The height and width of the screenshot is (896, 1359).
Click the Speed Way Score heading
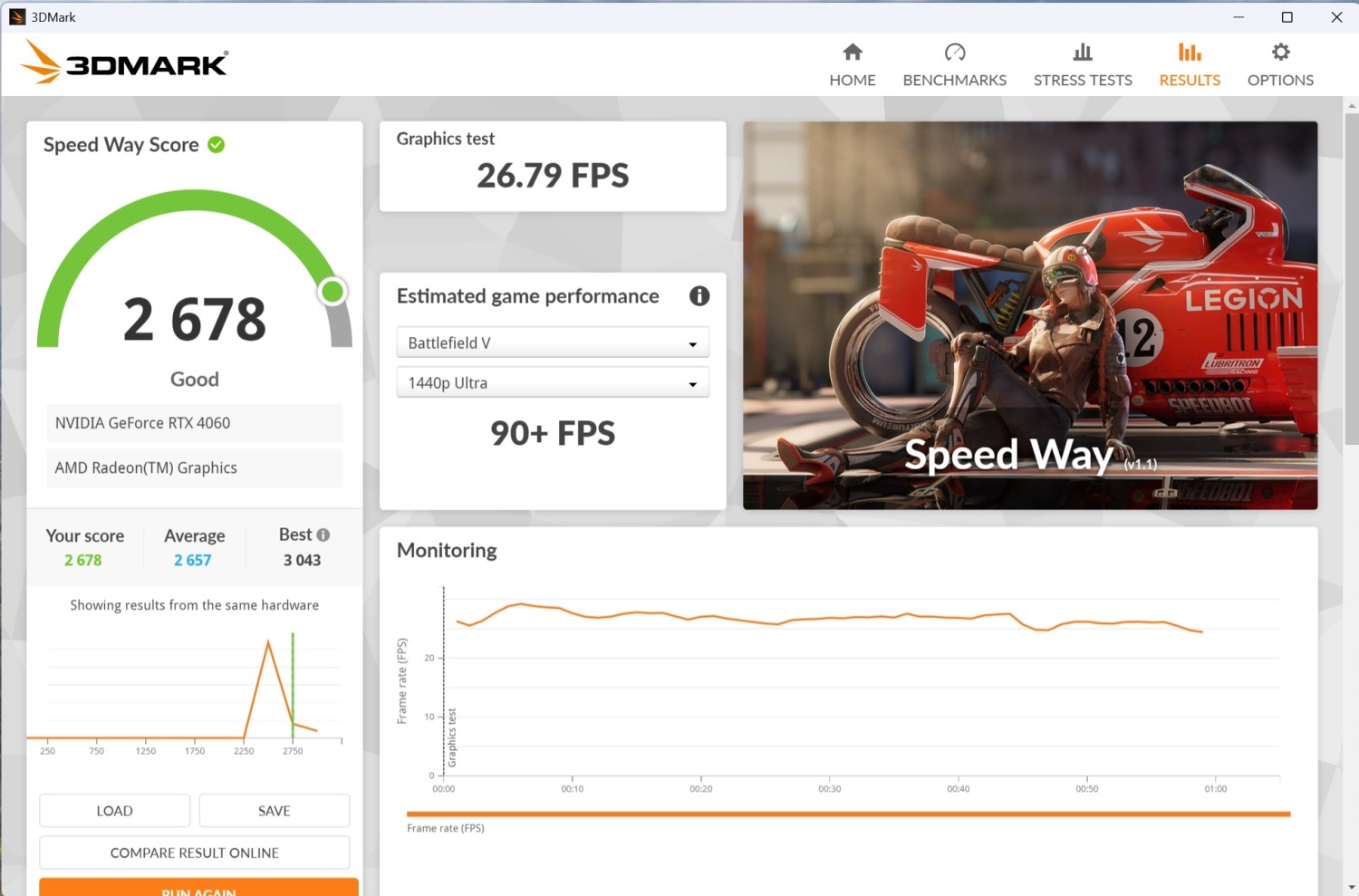pos(121,145)
